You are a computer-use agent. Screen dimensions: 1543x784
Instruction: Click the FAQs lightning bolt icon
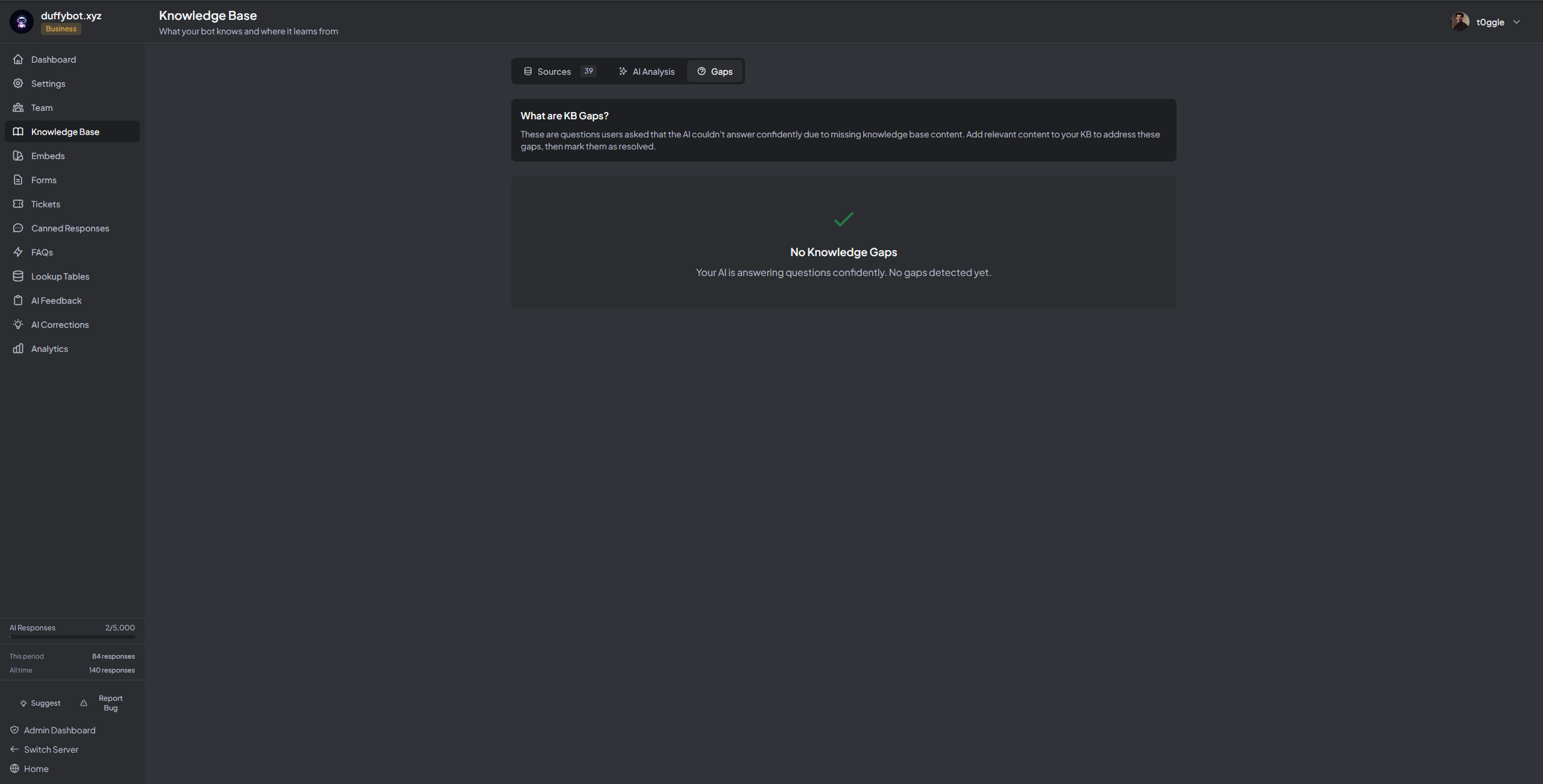[18, 252]
